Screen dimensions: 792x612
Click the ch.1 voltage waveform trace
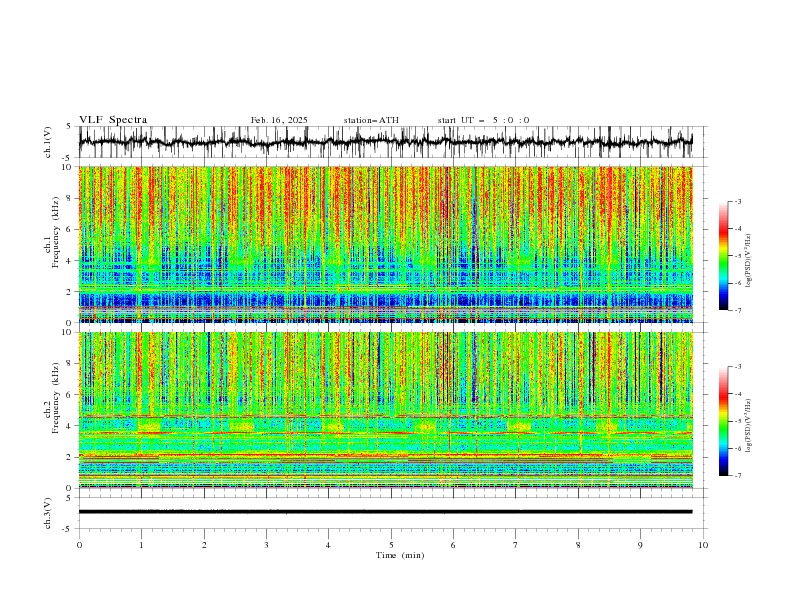point(385,142)
